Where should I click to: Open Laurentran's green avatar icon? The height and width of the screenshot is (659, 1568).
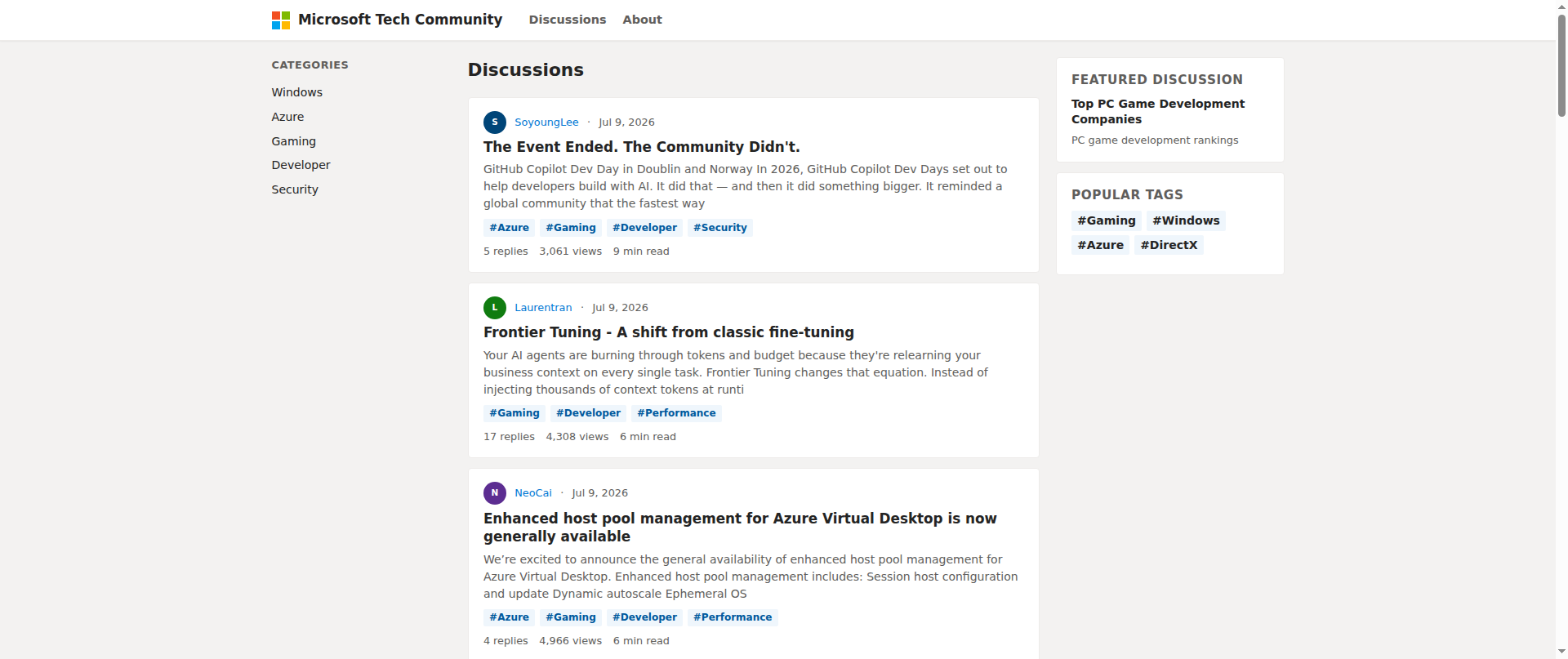495,308
